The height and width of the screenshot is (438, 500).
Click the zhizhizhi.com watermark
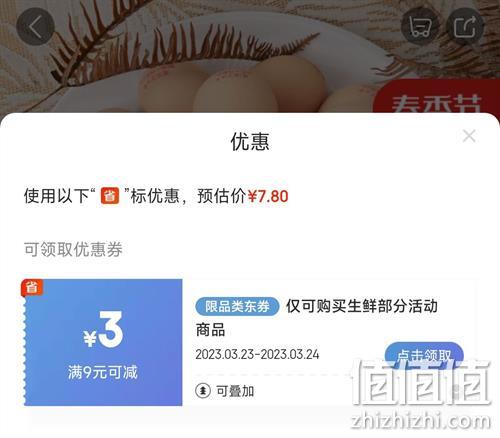click(421, 421)
